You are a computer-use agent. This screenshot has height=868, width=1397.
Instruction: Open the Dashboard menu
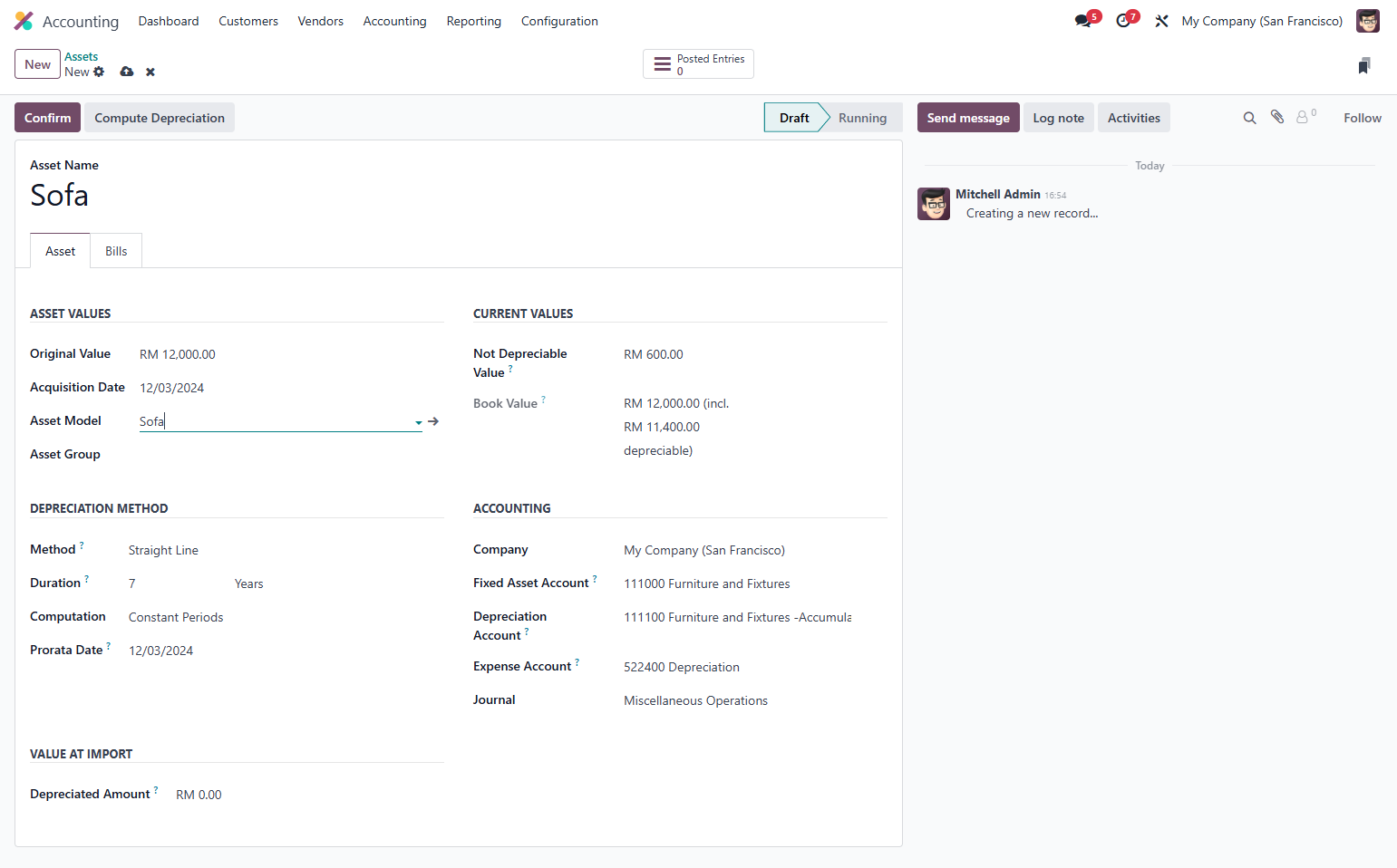(x=169, y=21)
